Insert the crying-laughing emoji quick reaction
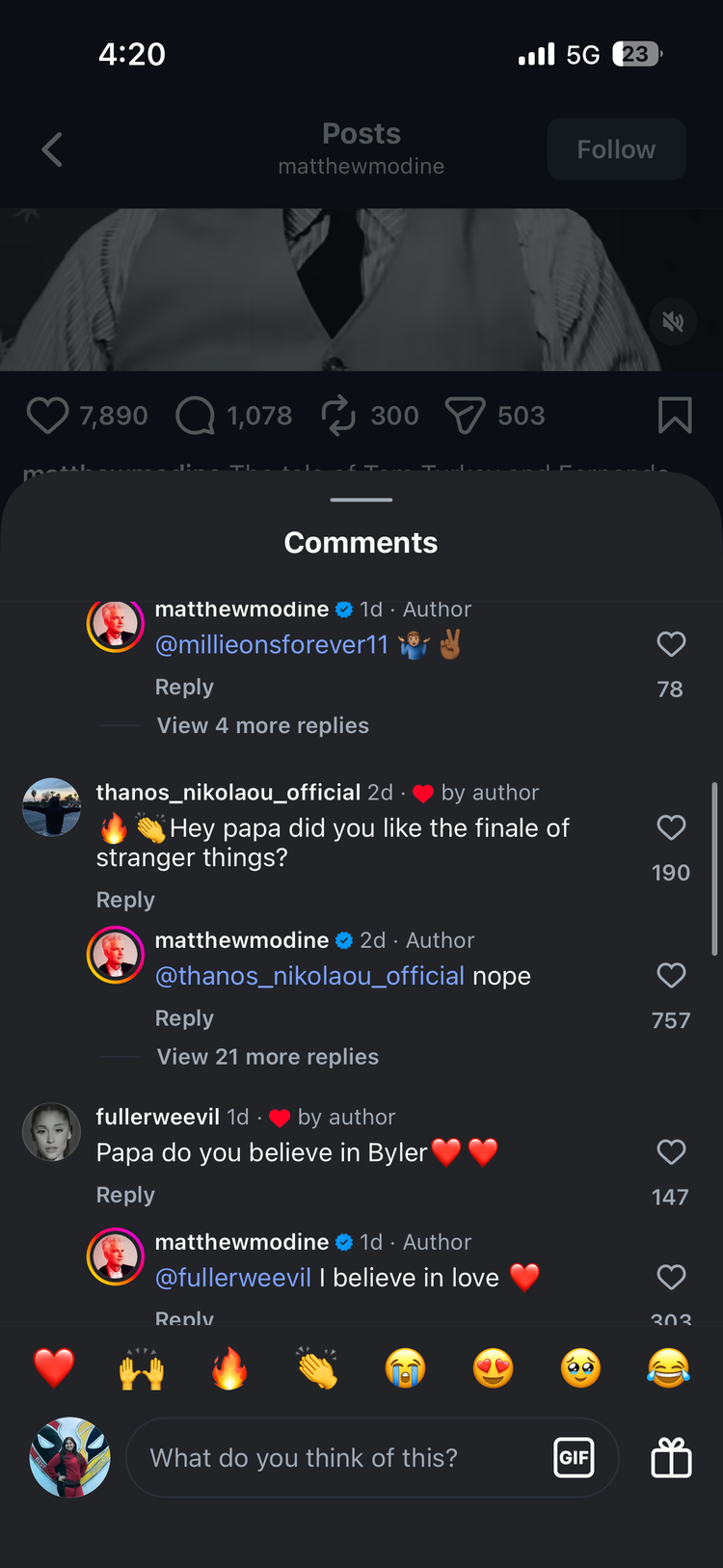 pyautogui.click(x=668, y=1368)
